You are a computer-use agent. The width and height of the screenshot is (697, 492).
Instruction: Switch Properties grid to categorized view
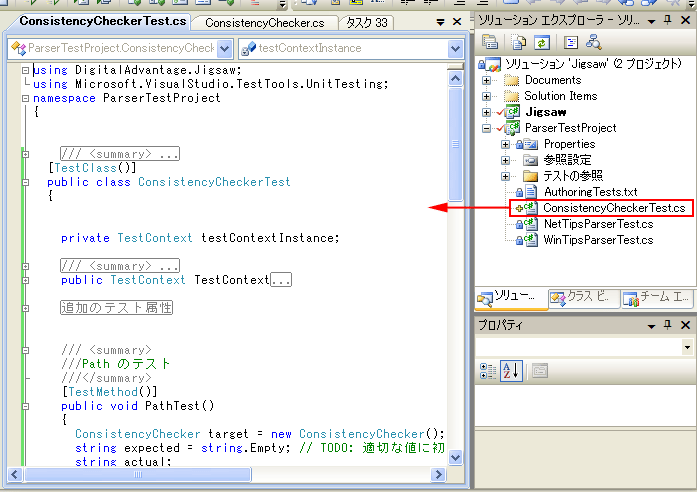point(488,371)
